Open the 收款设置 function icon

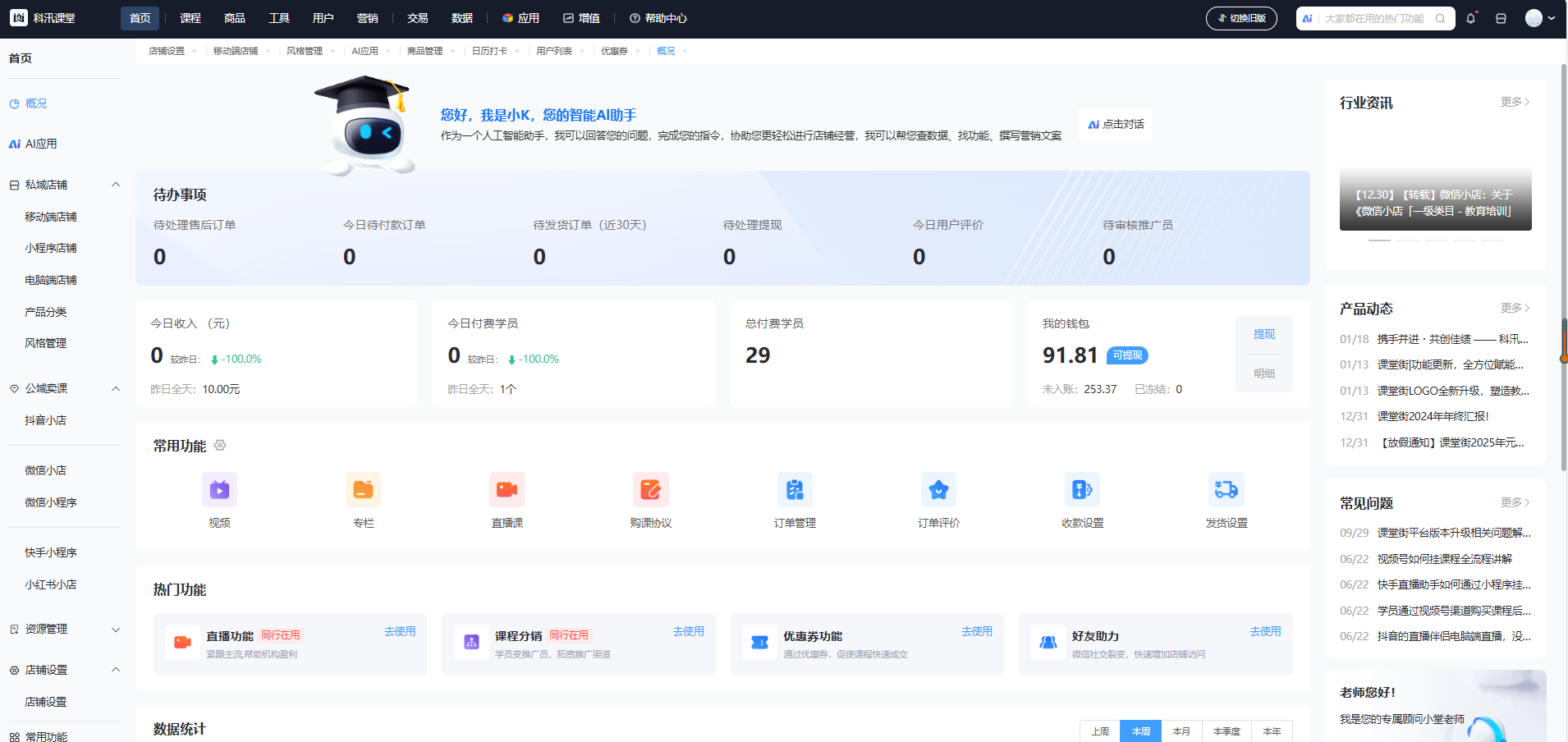[x=1082, y=490]
